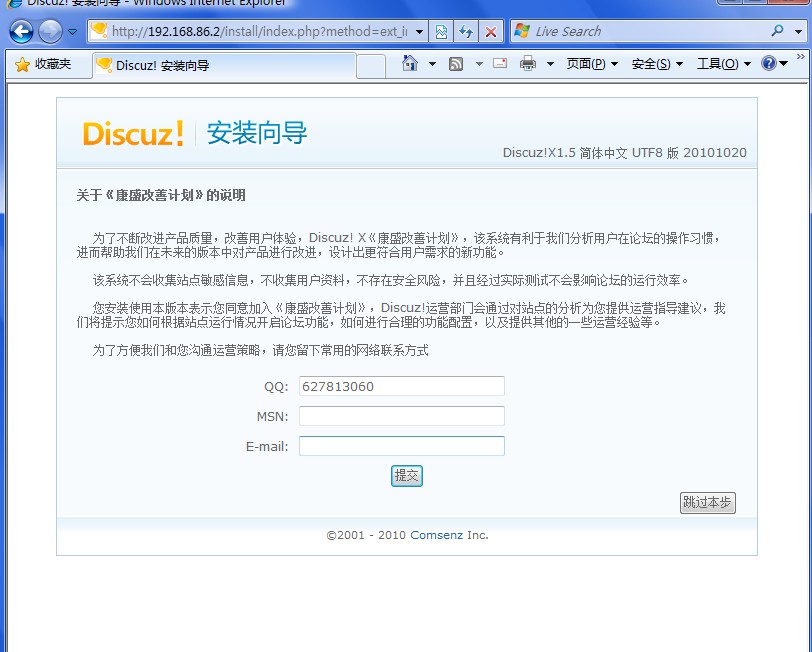812x652 pixels.
Task: Click the Home page icon
Action: click(410, 63)
